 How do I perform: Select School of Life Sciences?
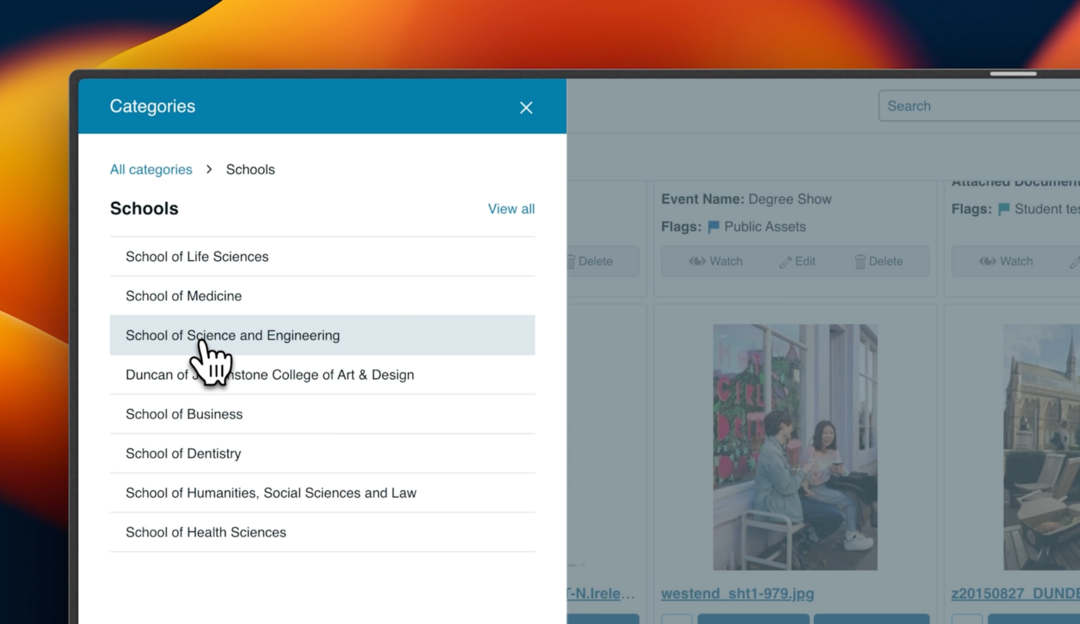pyautogui.click(x=197, y=257)
